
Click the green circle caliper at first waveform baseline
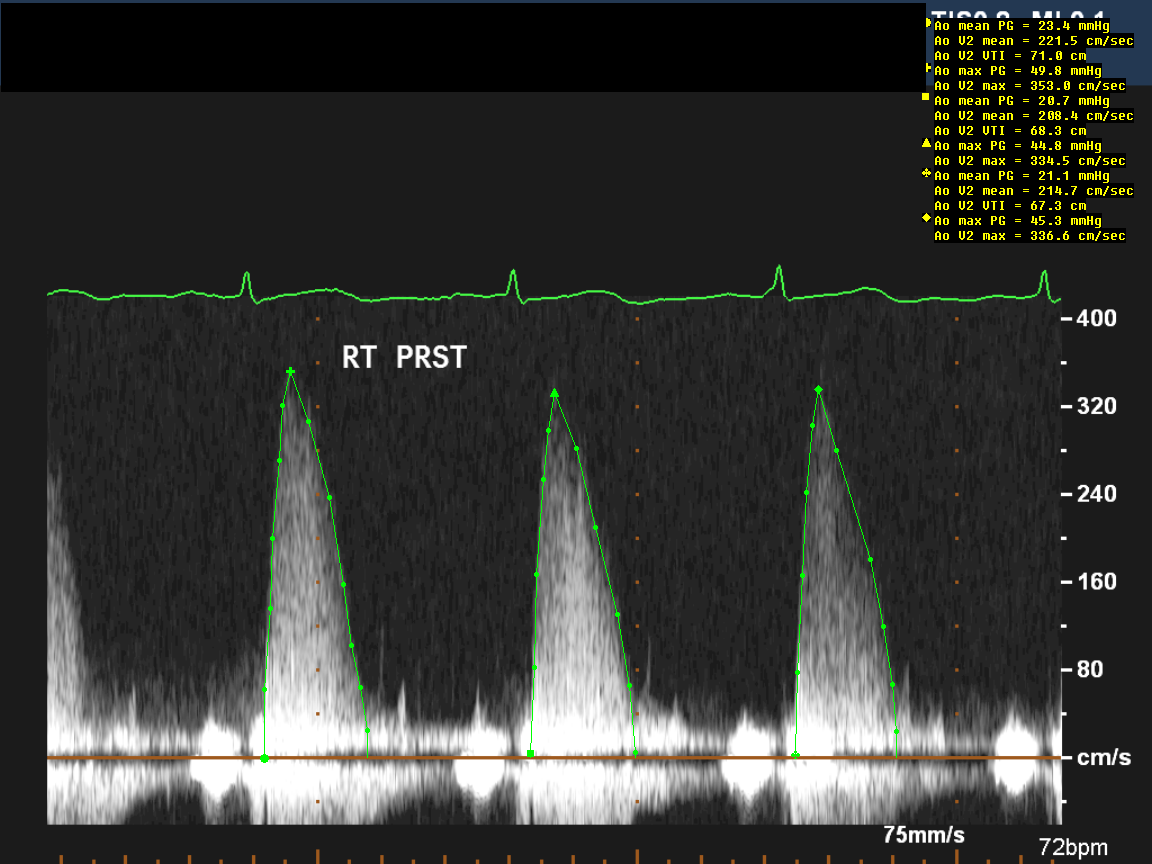(x=264, y=759)
